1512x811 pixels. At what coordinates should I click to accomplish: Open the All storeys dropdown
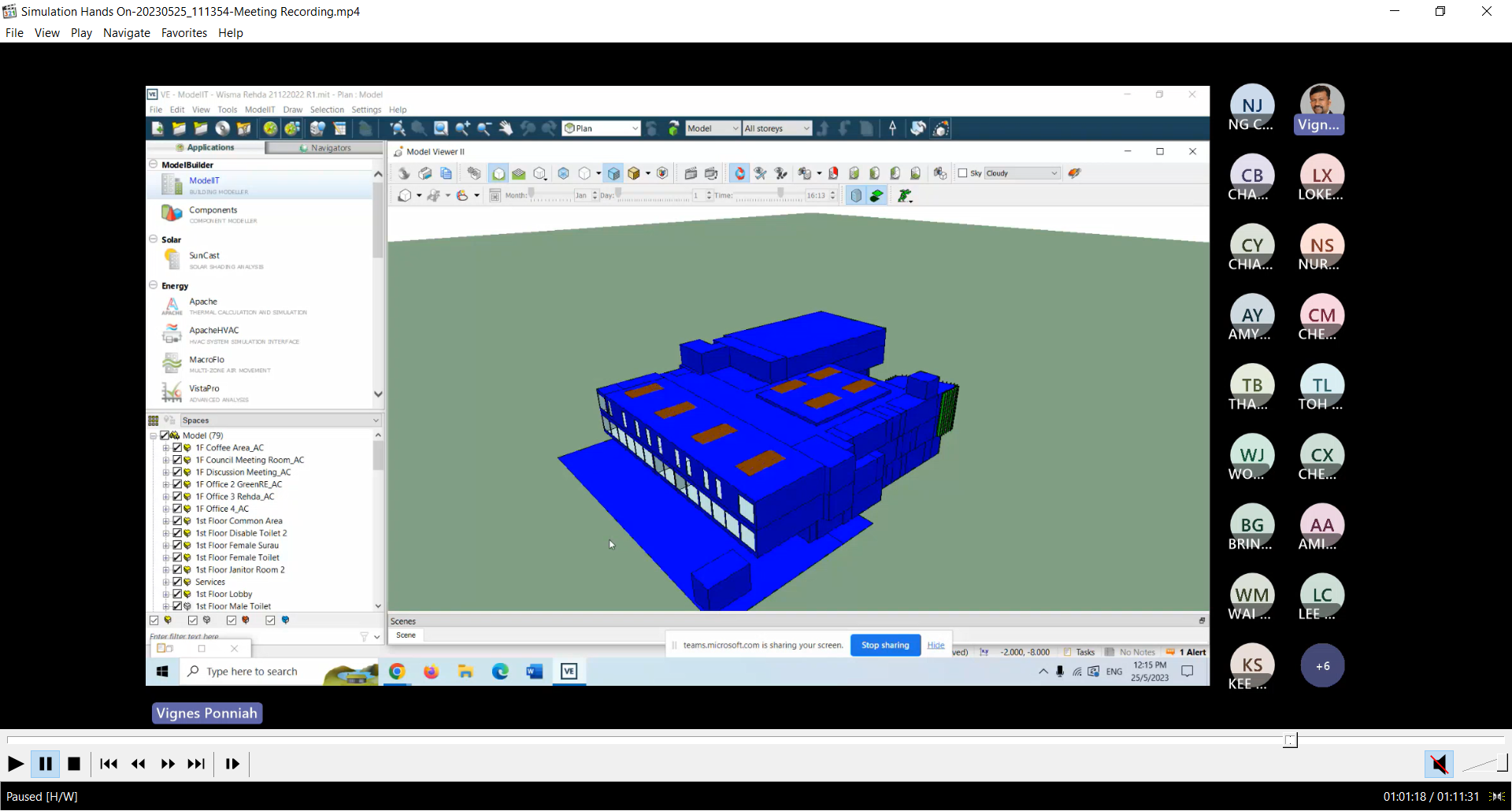click(x=776, y=128)
